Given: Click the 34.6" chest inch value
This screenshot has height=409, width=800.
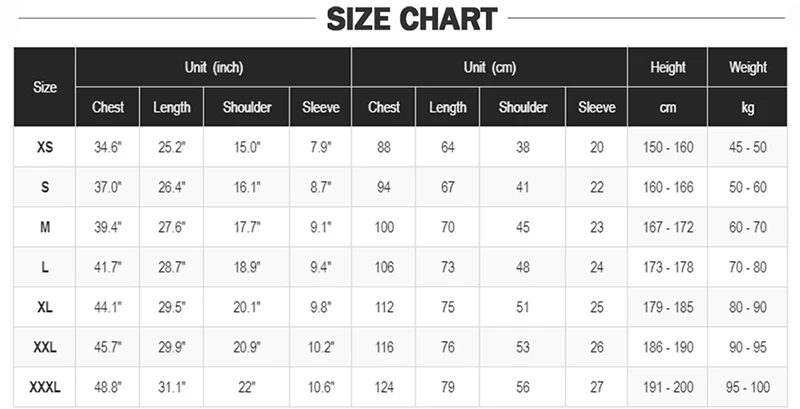Looking at the screenshot, I should click(x=108, y=147).
